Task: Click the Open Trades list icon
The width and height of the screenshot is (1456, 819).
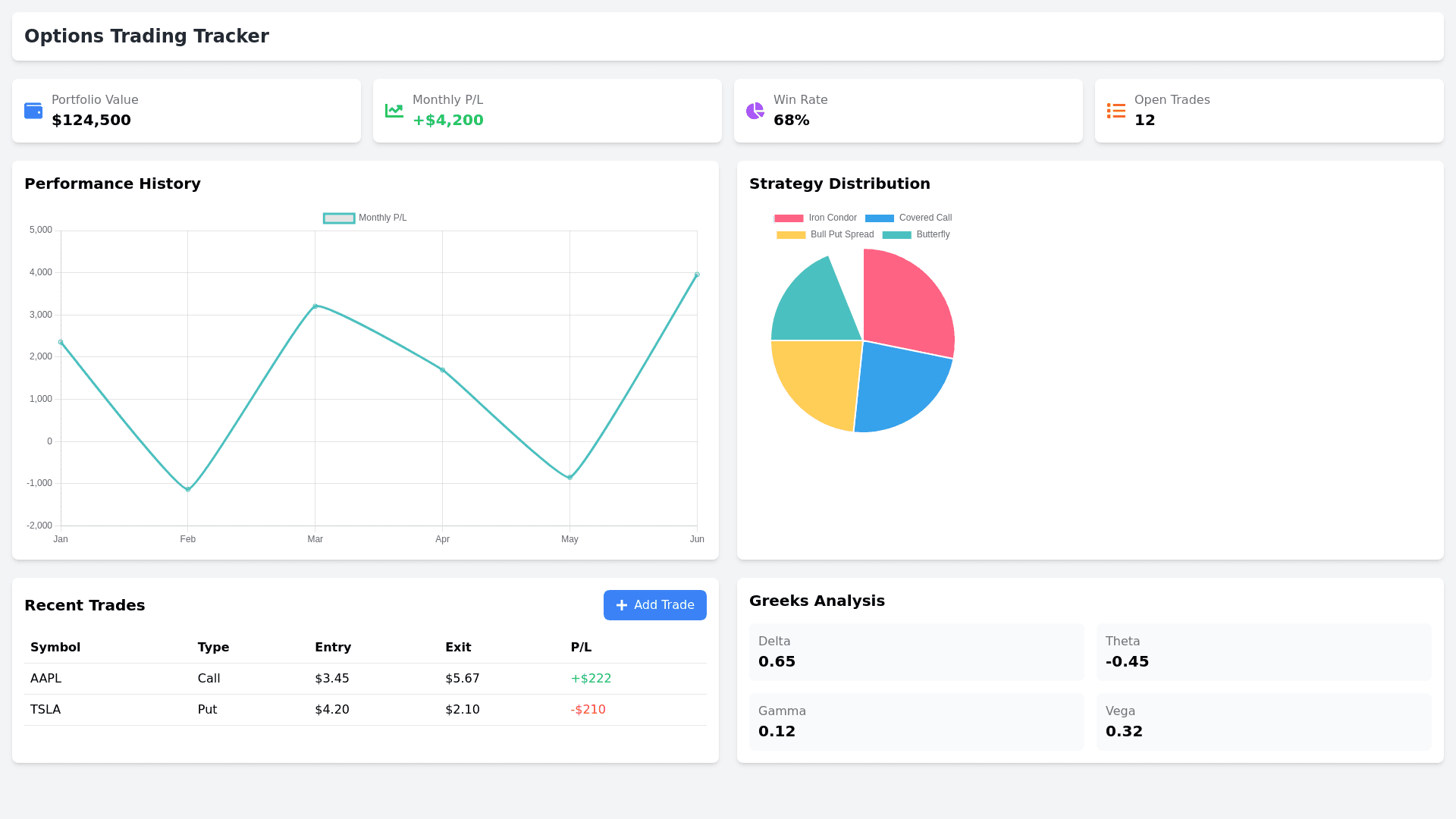Action: [x=1116, y=111]
